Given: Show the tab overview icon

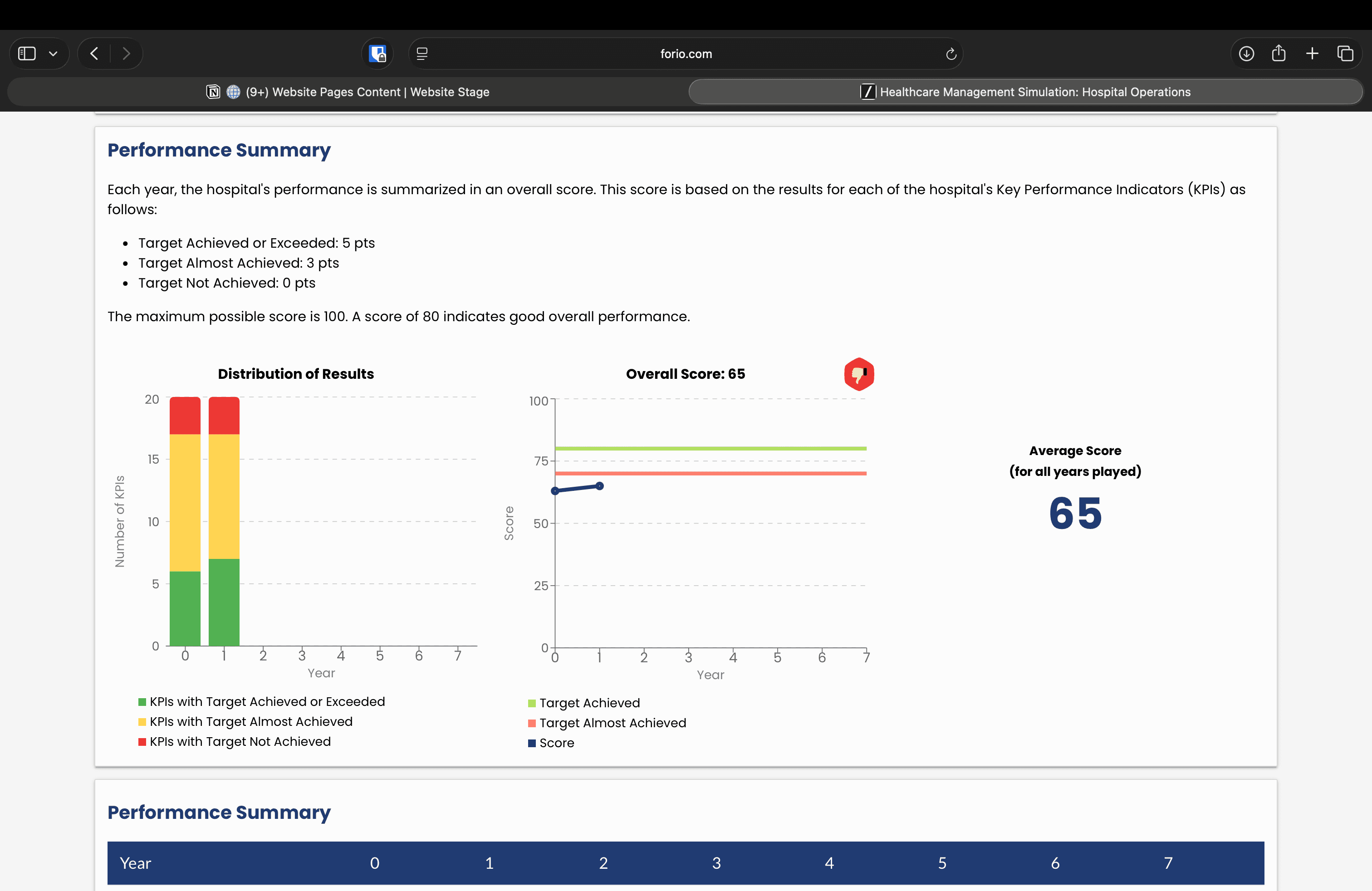Looking at the screenshot, I should click(1345, 54).
